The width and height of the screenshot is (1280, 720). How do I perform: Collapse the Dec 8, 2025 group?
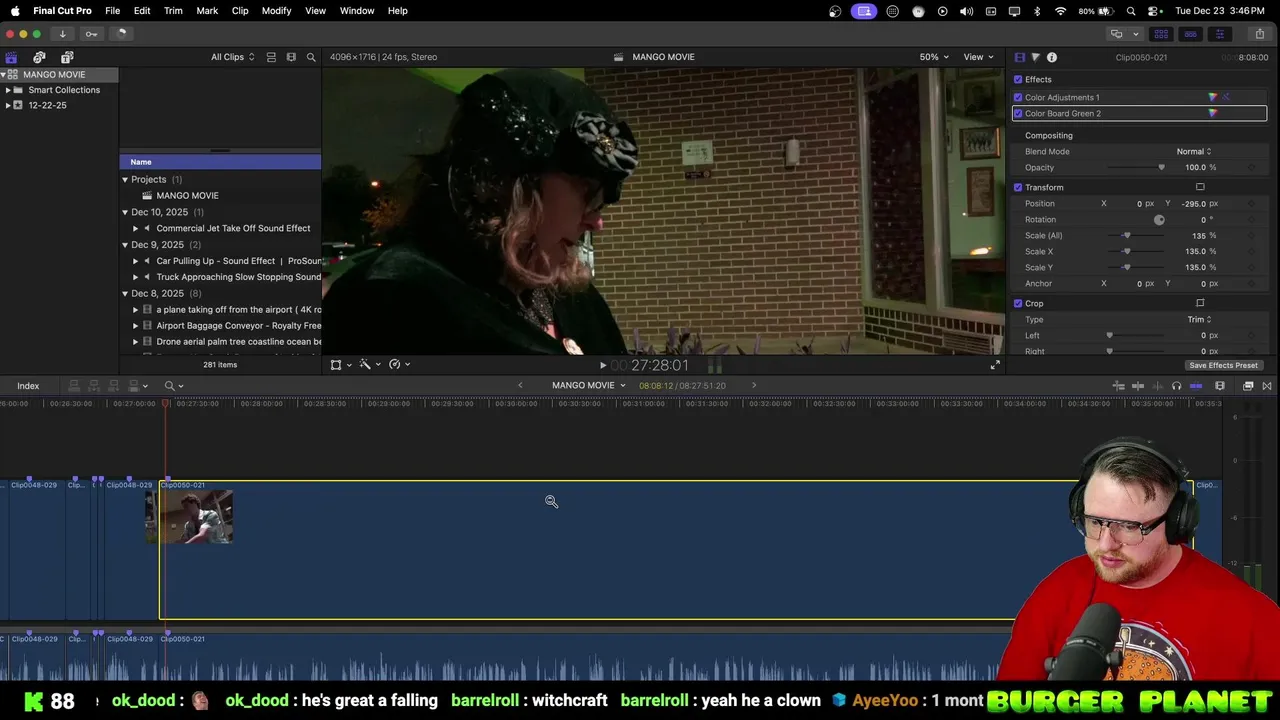[x=125, y=293]
